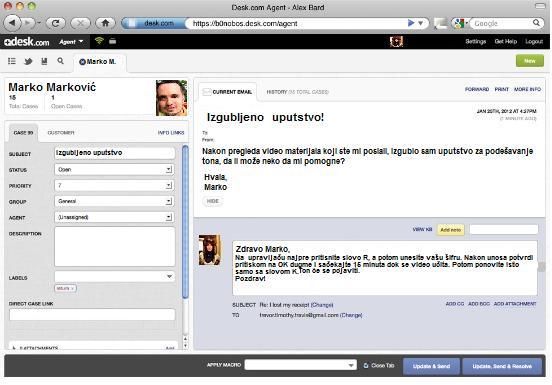Expand the Attachments section
The image size is (552, 385).
14,348
